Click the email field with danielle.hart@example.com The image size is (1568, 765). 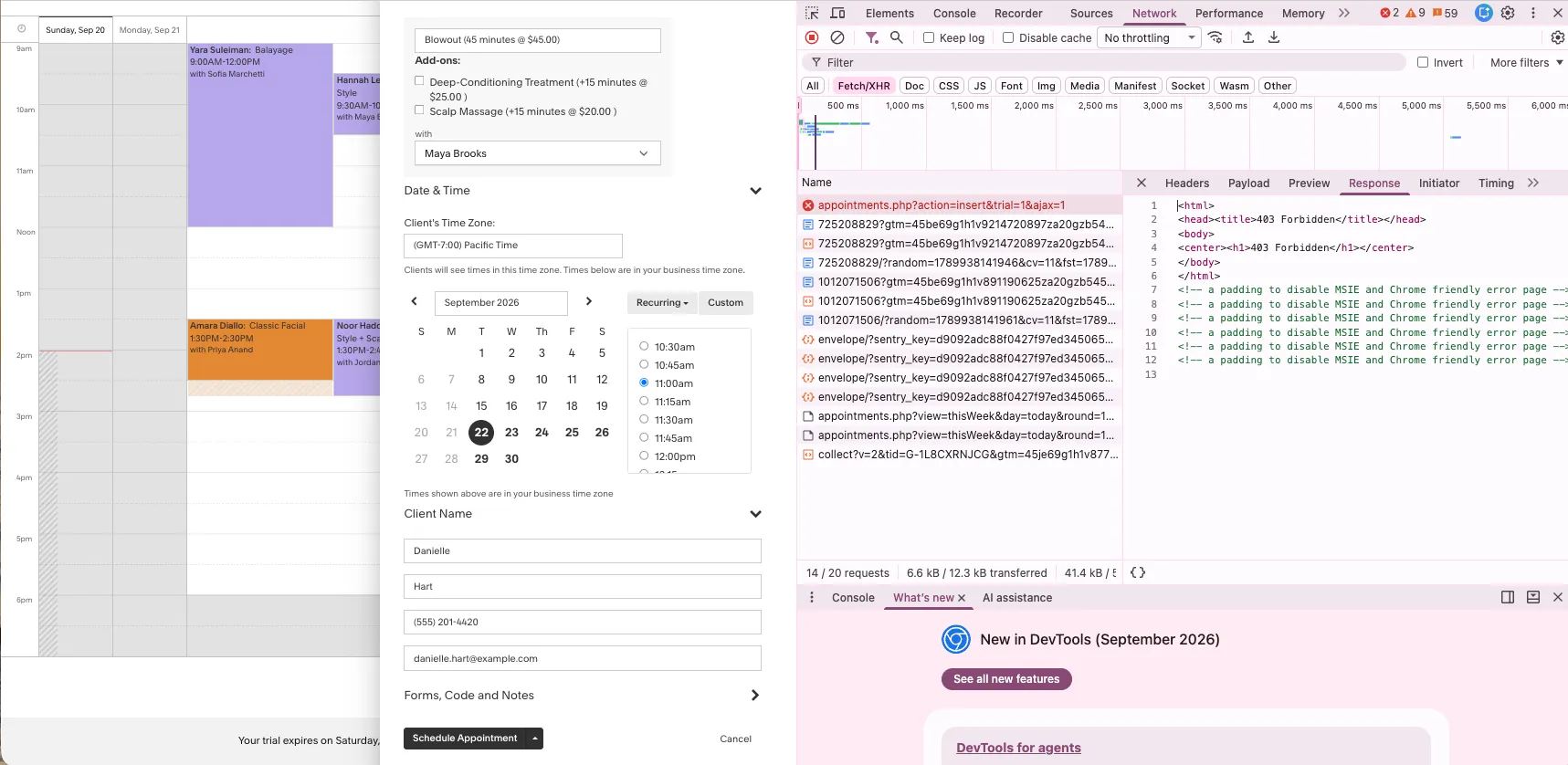click(x=583, y=658)
